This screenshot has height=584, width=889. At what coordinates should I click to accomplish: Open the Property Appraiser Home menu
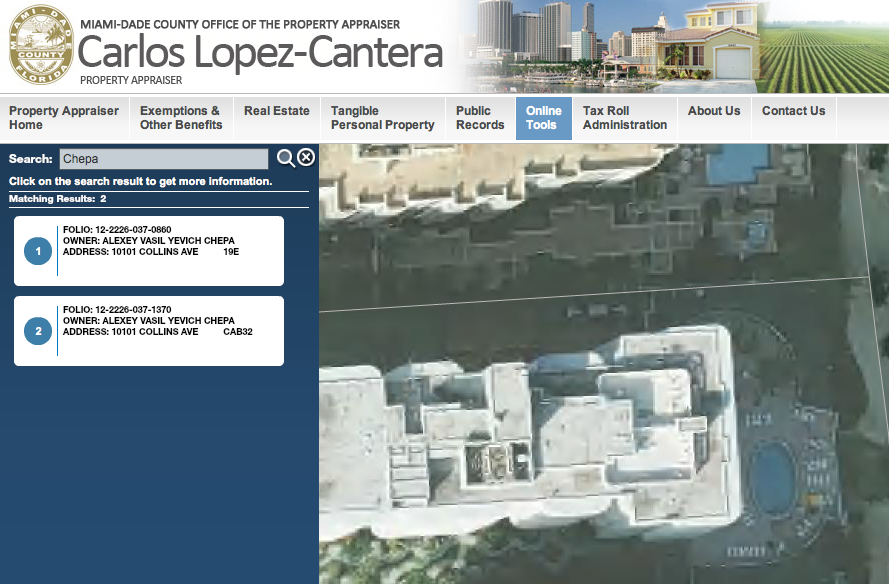[64, 118]
